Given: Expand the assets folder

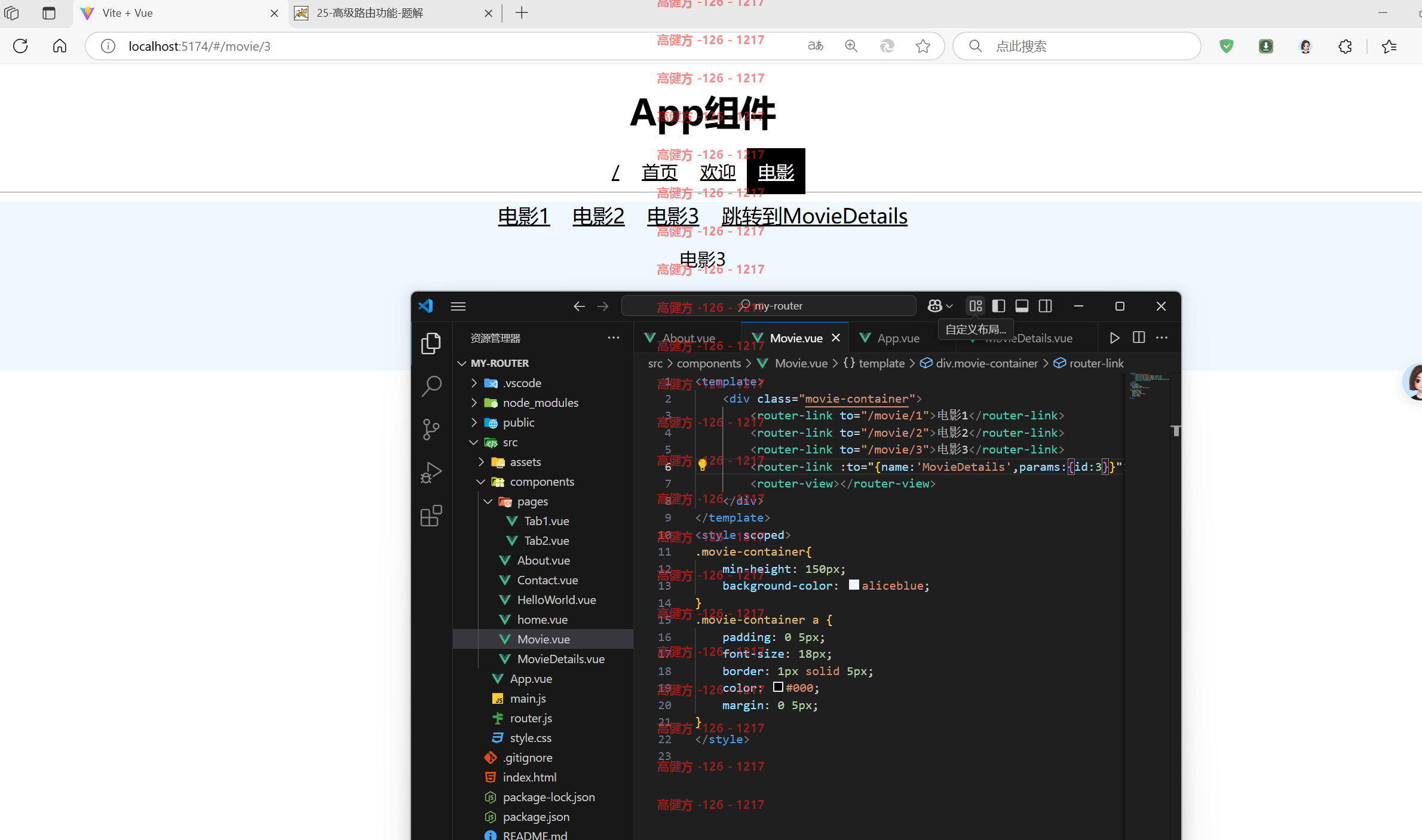Looking at the screenshot, I should tap(481, 462).
